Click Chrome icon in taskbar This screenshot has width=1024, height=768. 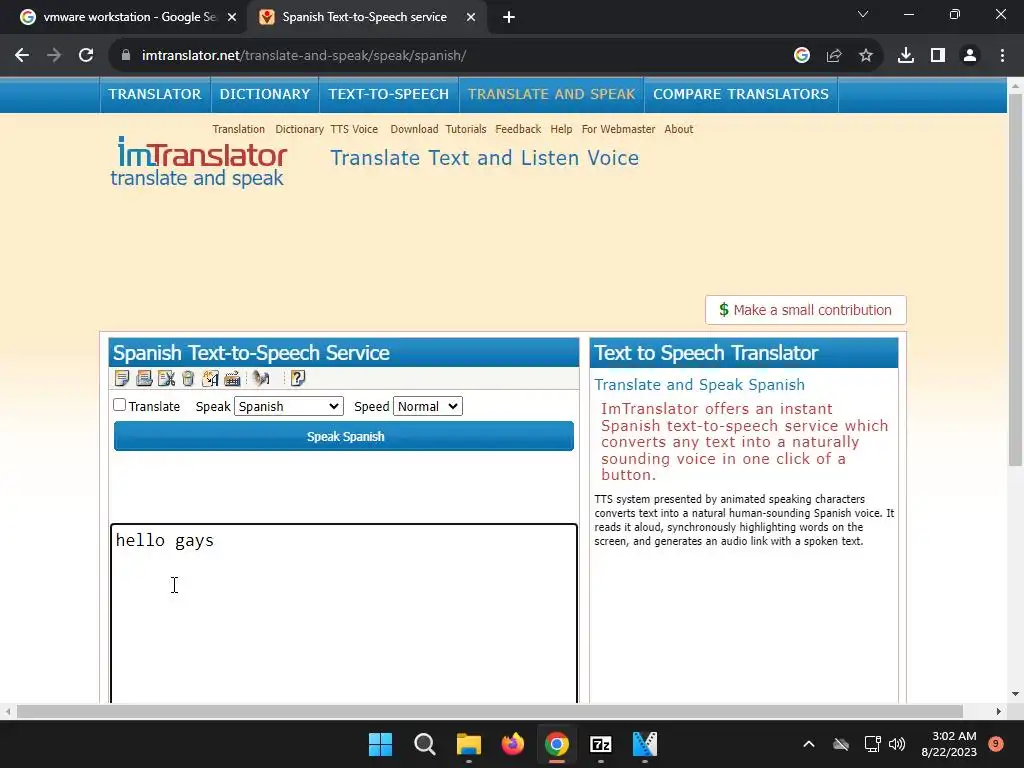pyautogui.click(x=557, y=744)
